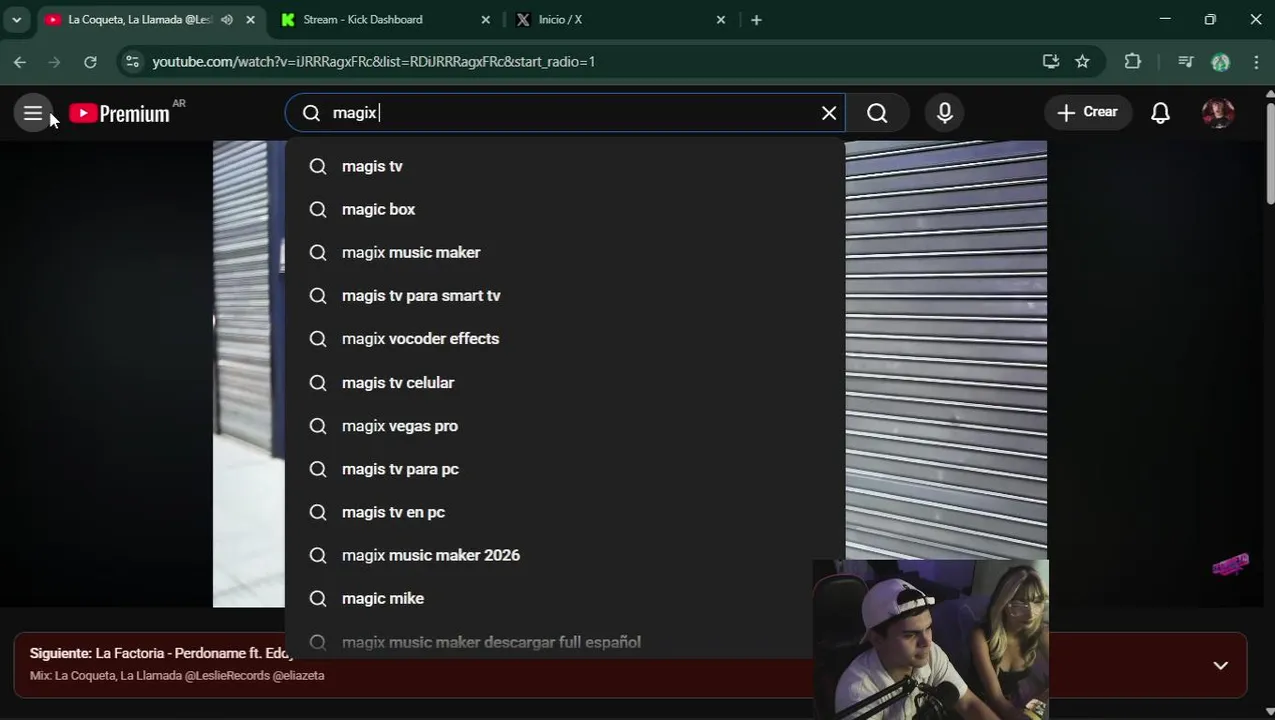Open the media controls icon in toolbar

[x=1186, y=62]
